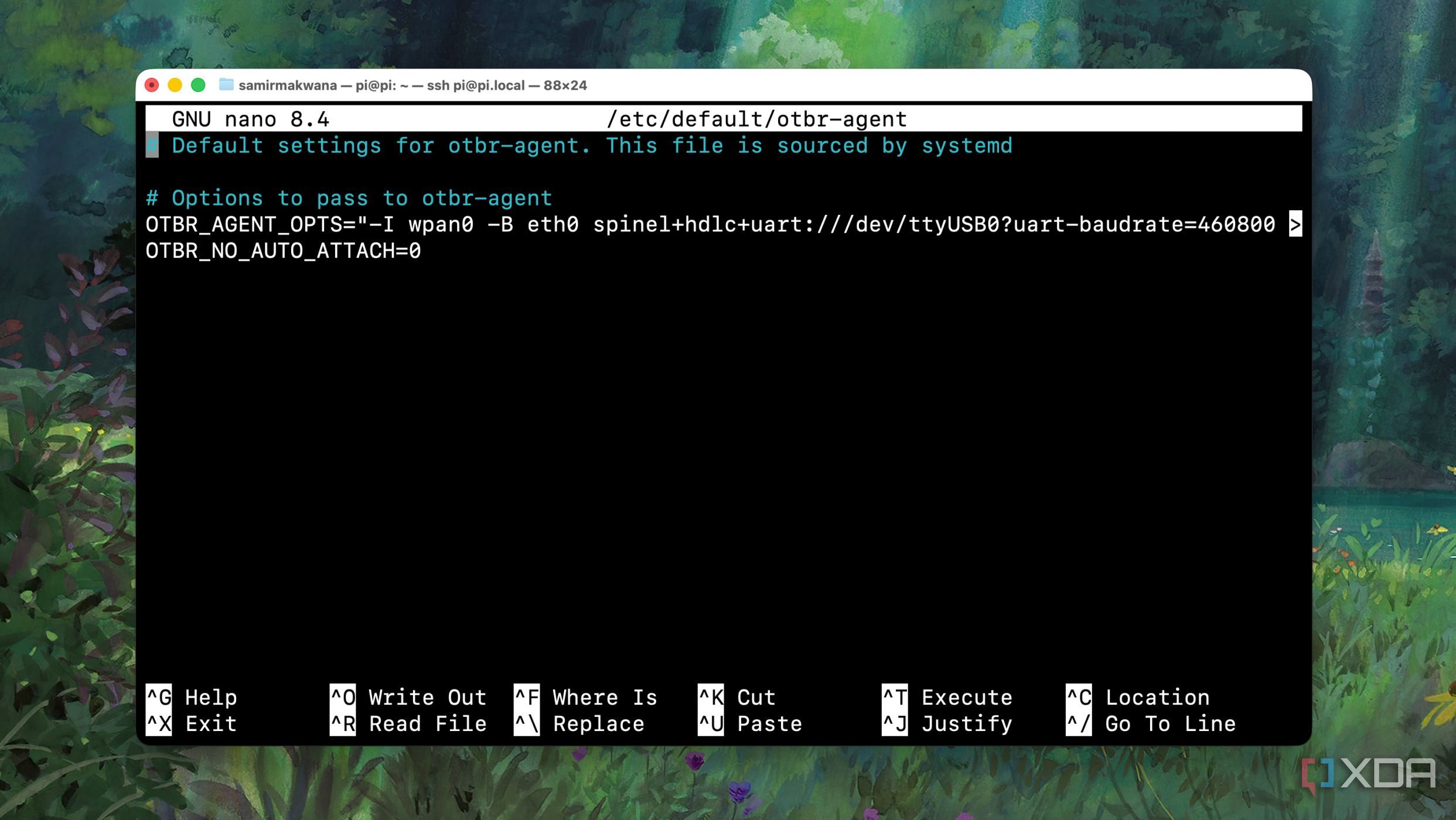
Task: Click the /etc/default/otbr-agent filename header
Action: click(x=756, y=119)
